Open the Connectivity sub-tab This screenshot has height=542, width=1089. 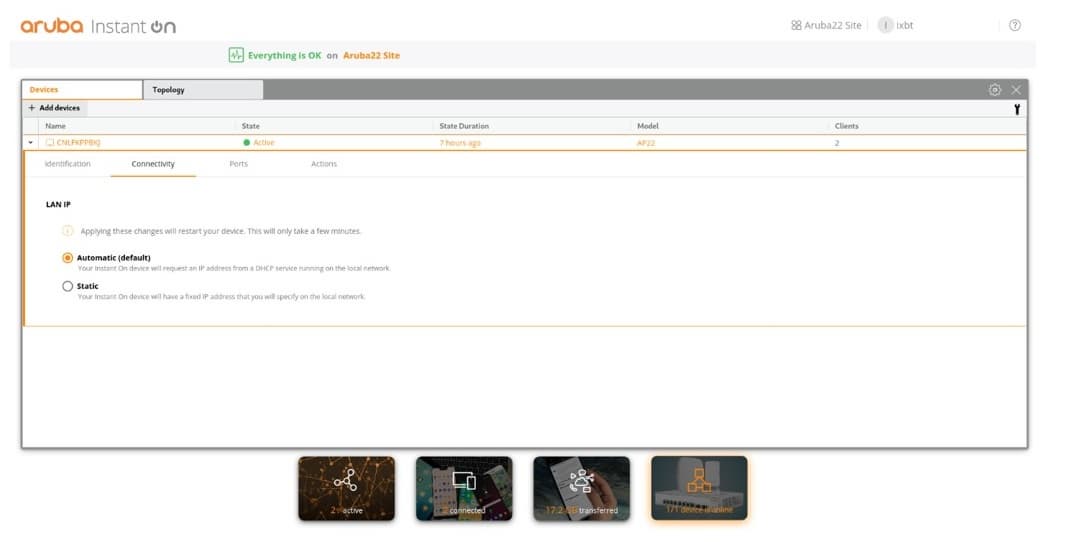coord(153,164)
